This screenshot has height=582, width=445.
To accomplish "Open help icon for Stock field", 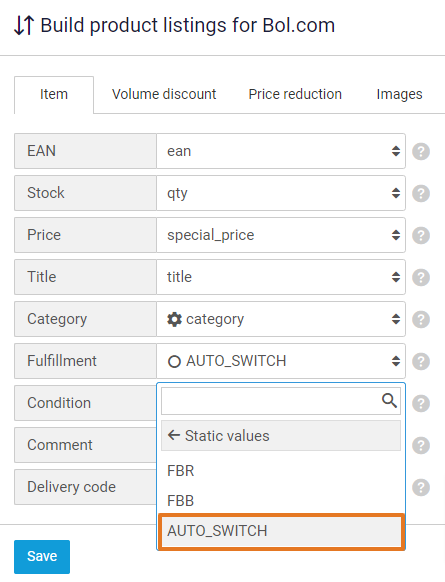I will [421, 193].
